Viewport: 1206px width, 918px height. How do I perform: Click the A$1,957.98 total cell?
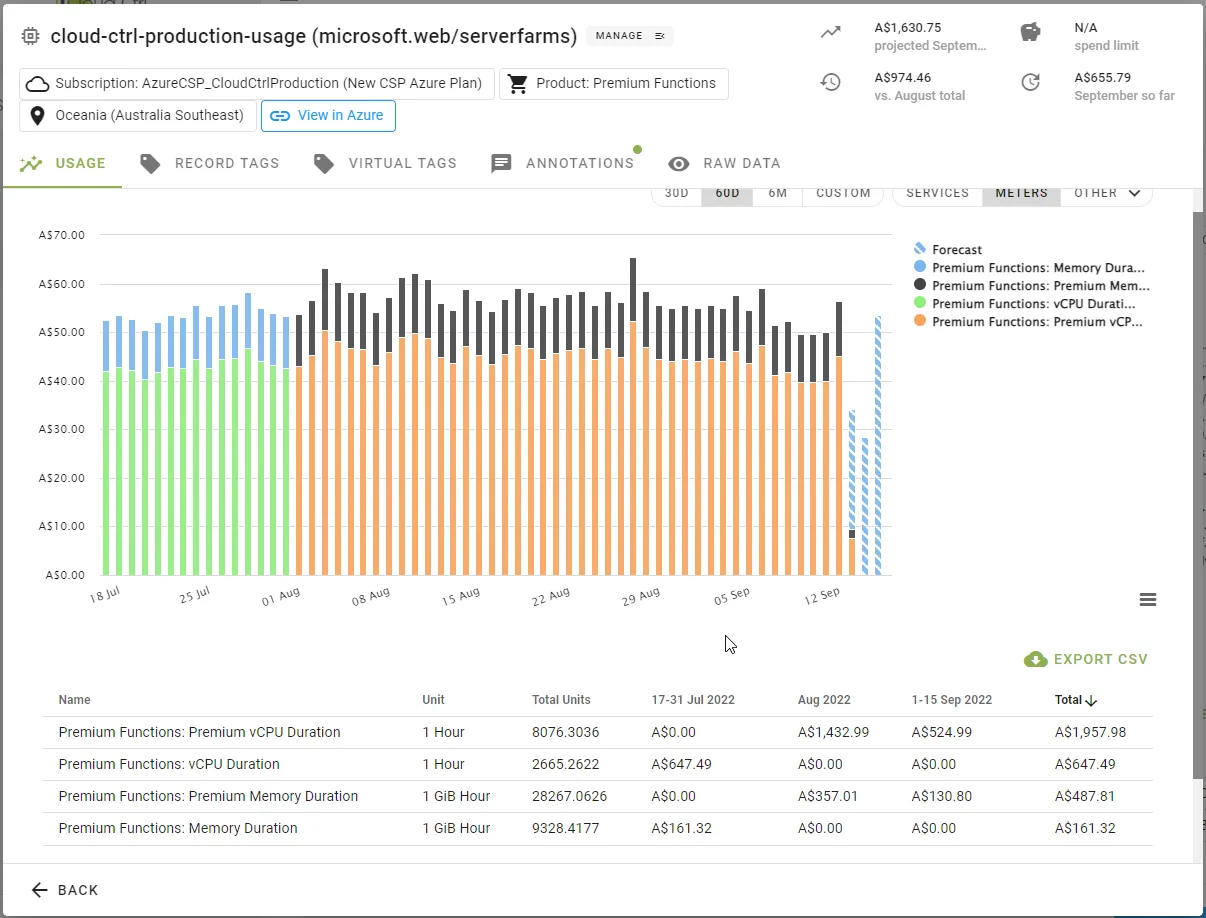click(x=1090, y=732)
